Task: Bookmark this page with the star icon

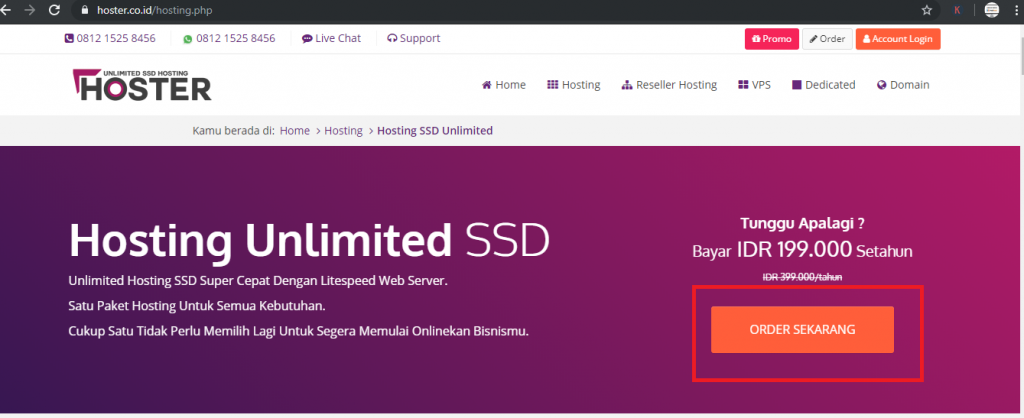Action: 927,10
